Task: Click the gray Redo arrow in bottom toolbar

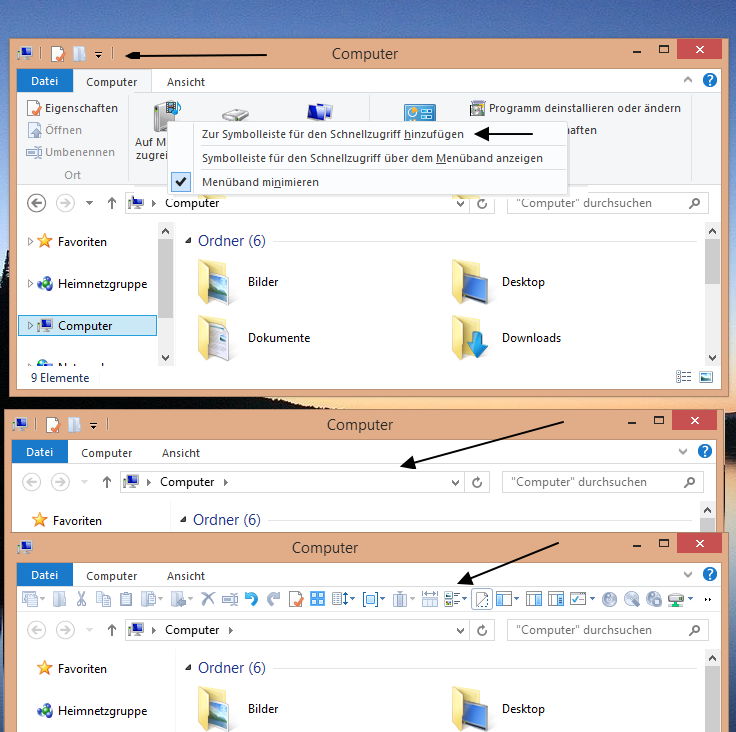Action: 273,599
